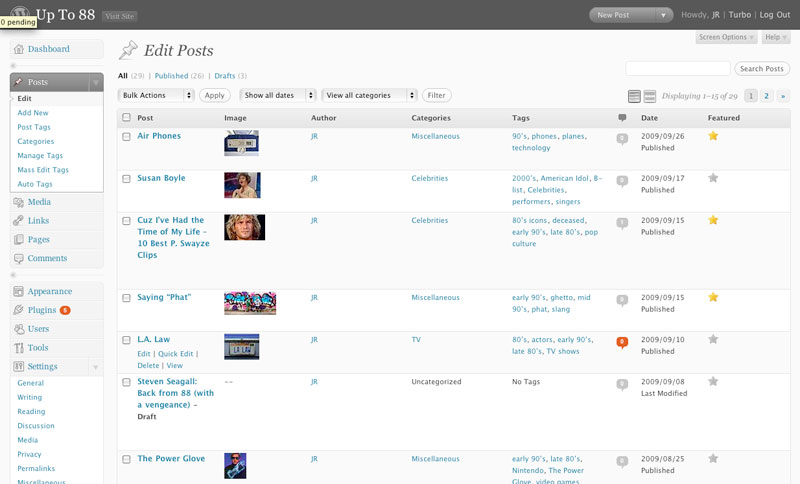Open Plugins from the sidebar icon
The width and height of the screenshot is (800, 484).
[x=18, y=310]
